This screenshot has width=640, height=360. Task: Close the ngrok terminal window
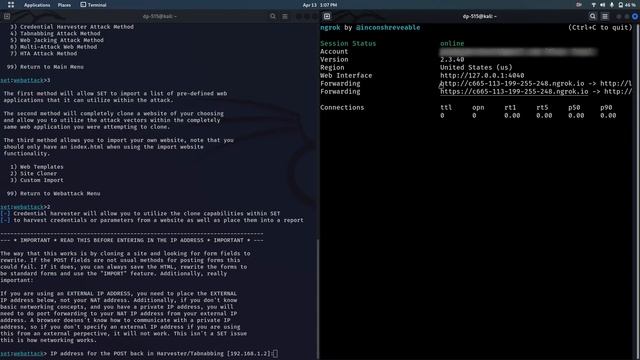click(x=635, y=16)
